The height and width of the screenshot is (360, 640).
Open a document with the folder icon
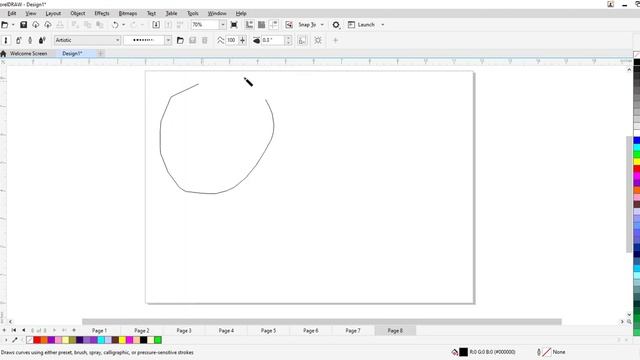4,25
